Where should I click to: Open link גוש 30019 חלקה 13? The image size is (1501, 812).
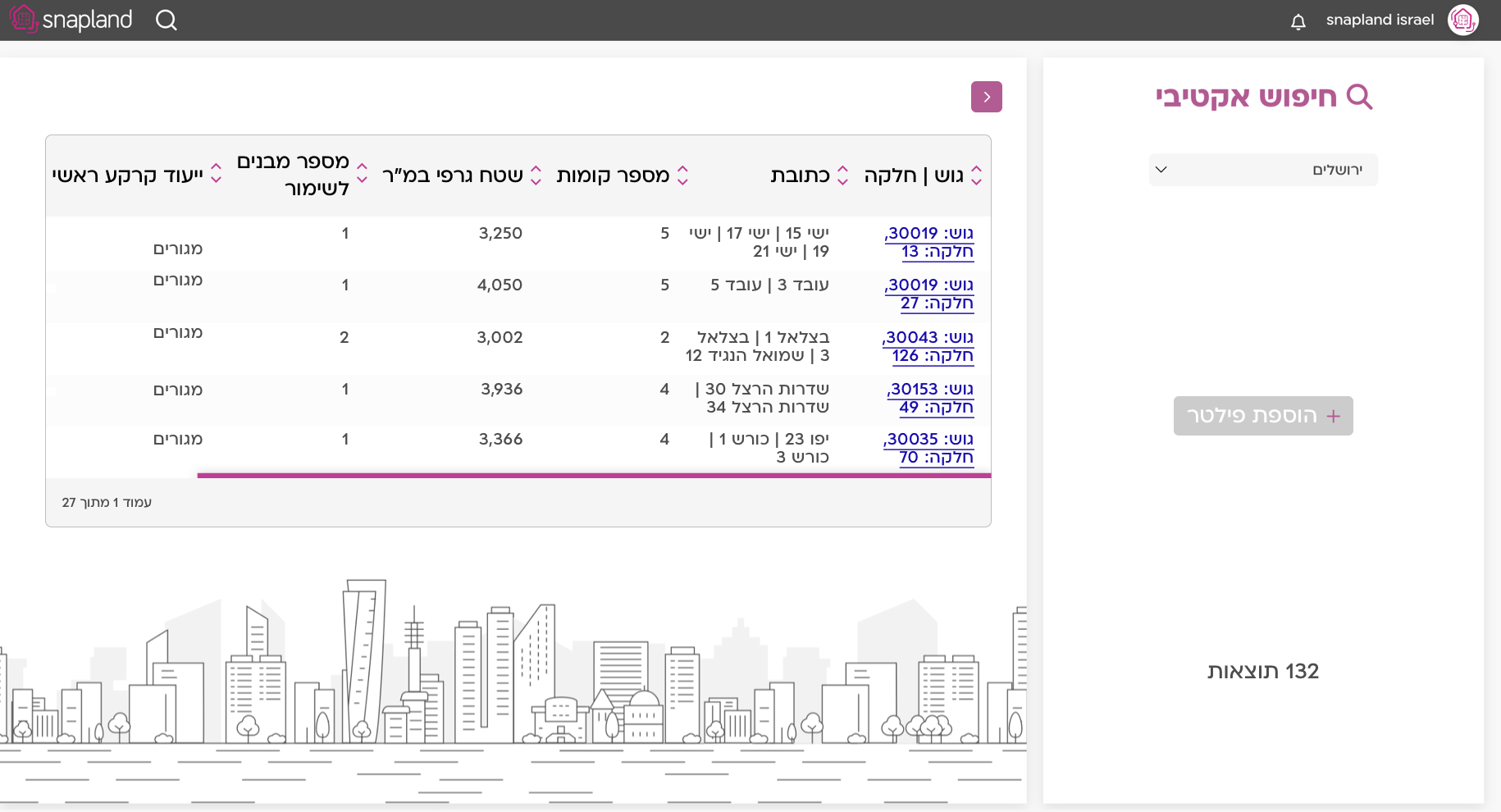929,242
